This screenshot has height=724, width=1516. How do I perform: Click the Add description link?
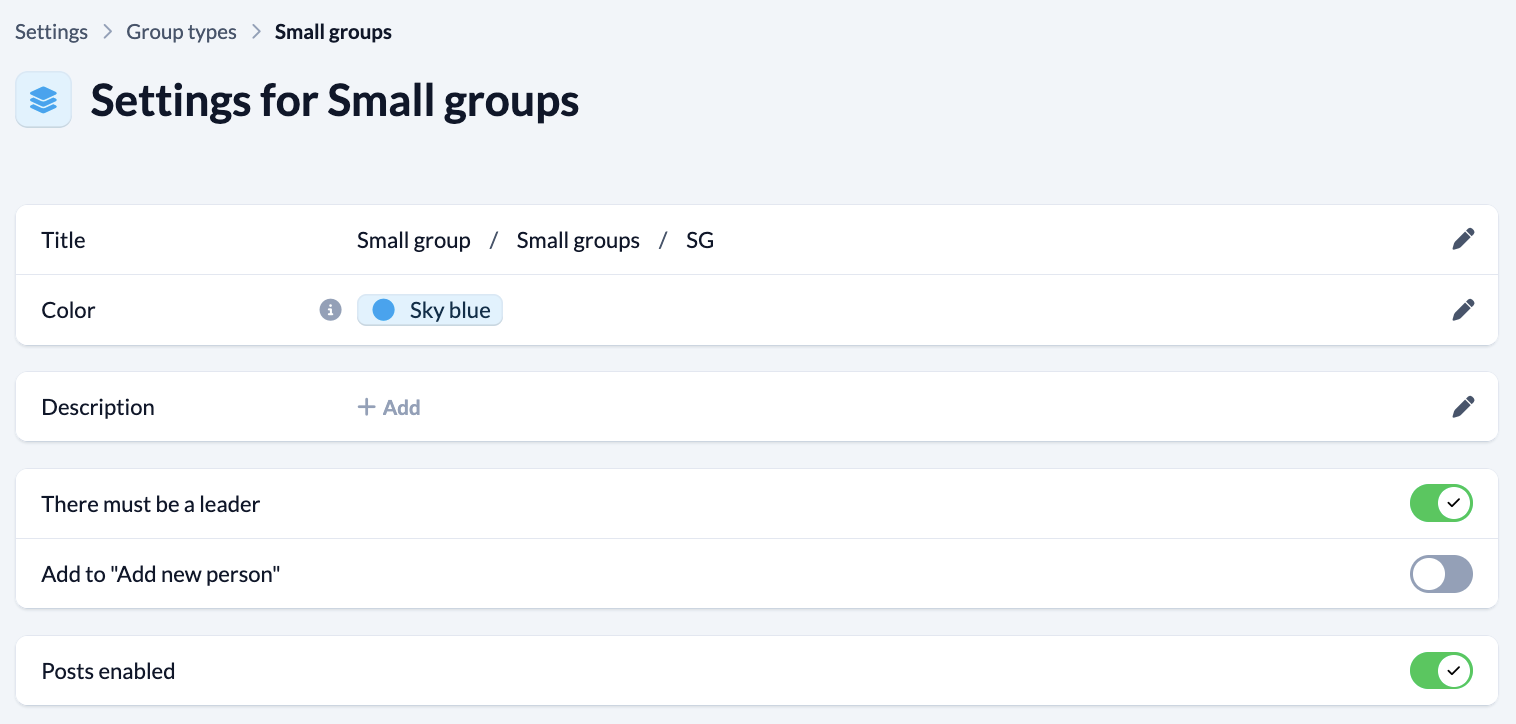pos(401,407)
